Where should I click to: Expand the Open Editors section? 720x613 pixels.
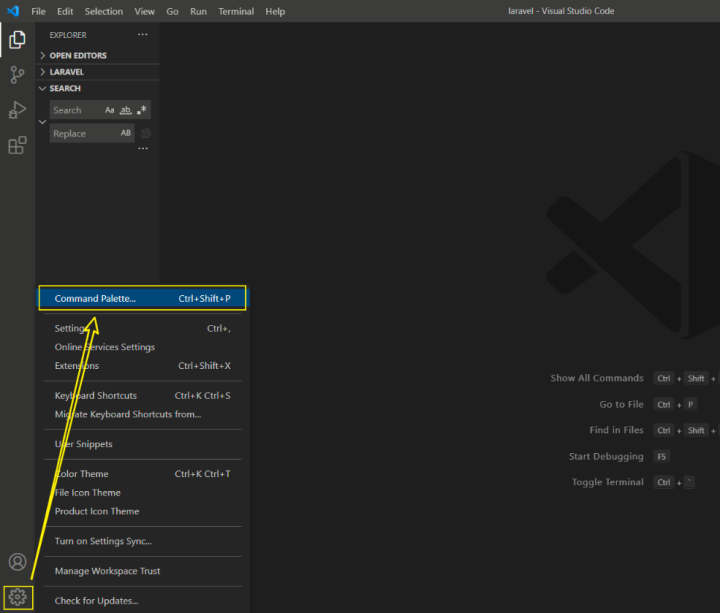(97, 56)
